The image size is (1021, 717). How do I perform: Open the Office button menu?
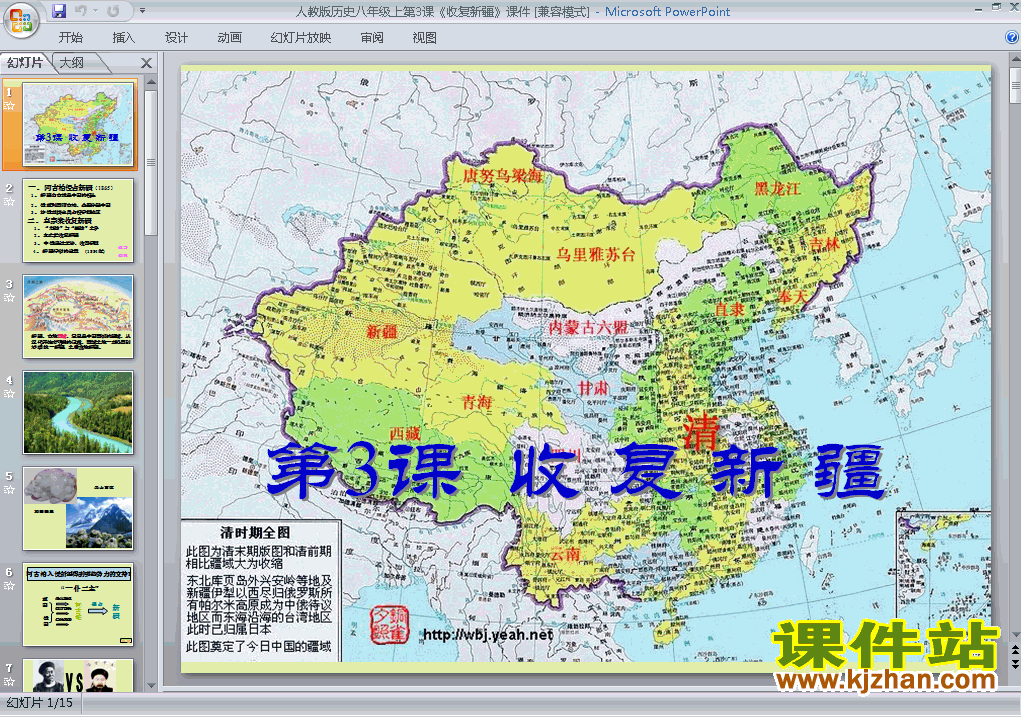(x=21, y=21)
